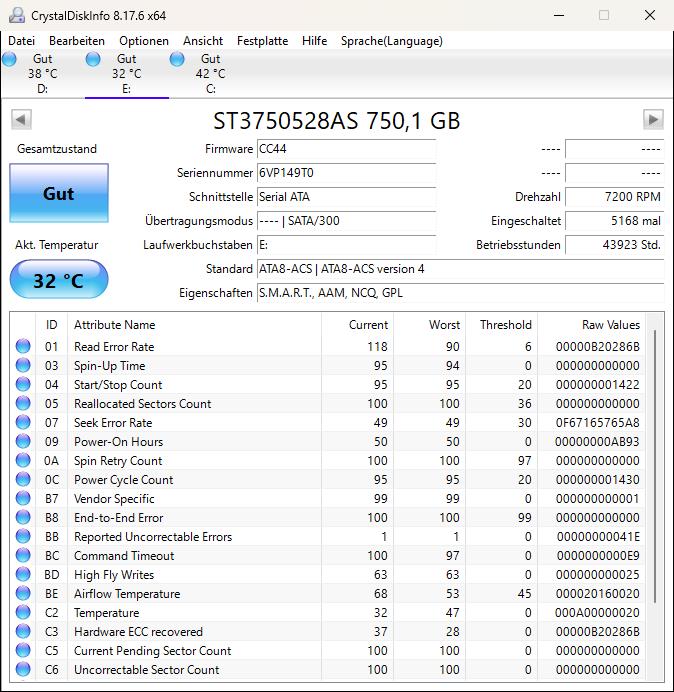Click blue status icon for End-to-End Error
The image size is (674, 692).
[x=23, y=517]
